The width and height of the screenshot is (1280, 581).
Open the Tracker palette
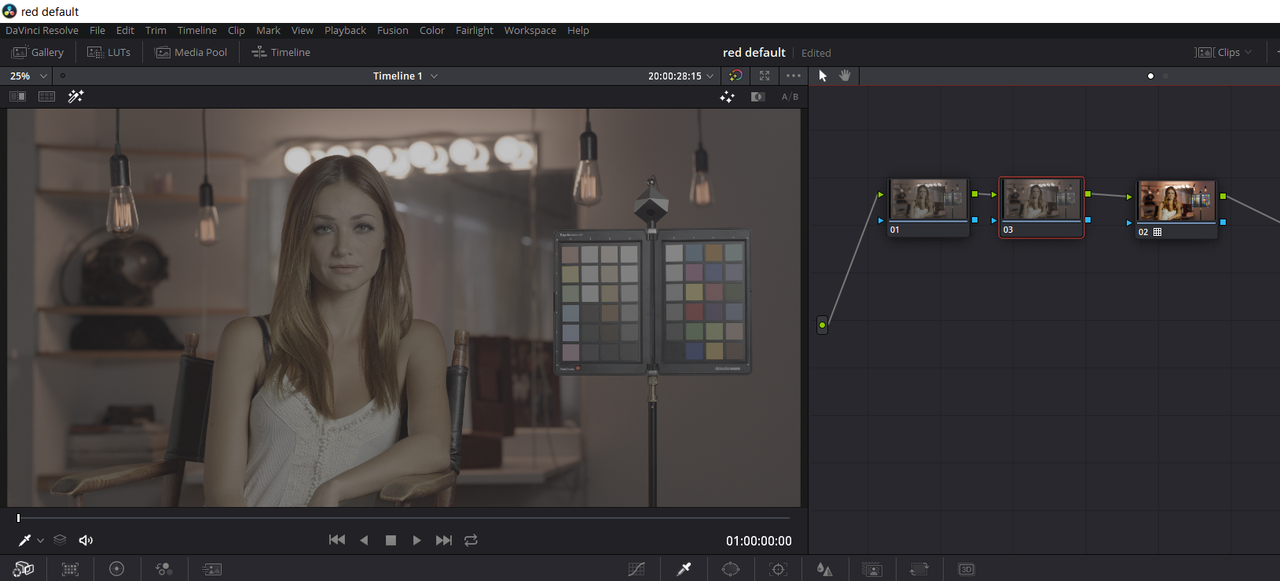tap(778, 569)
